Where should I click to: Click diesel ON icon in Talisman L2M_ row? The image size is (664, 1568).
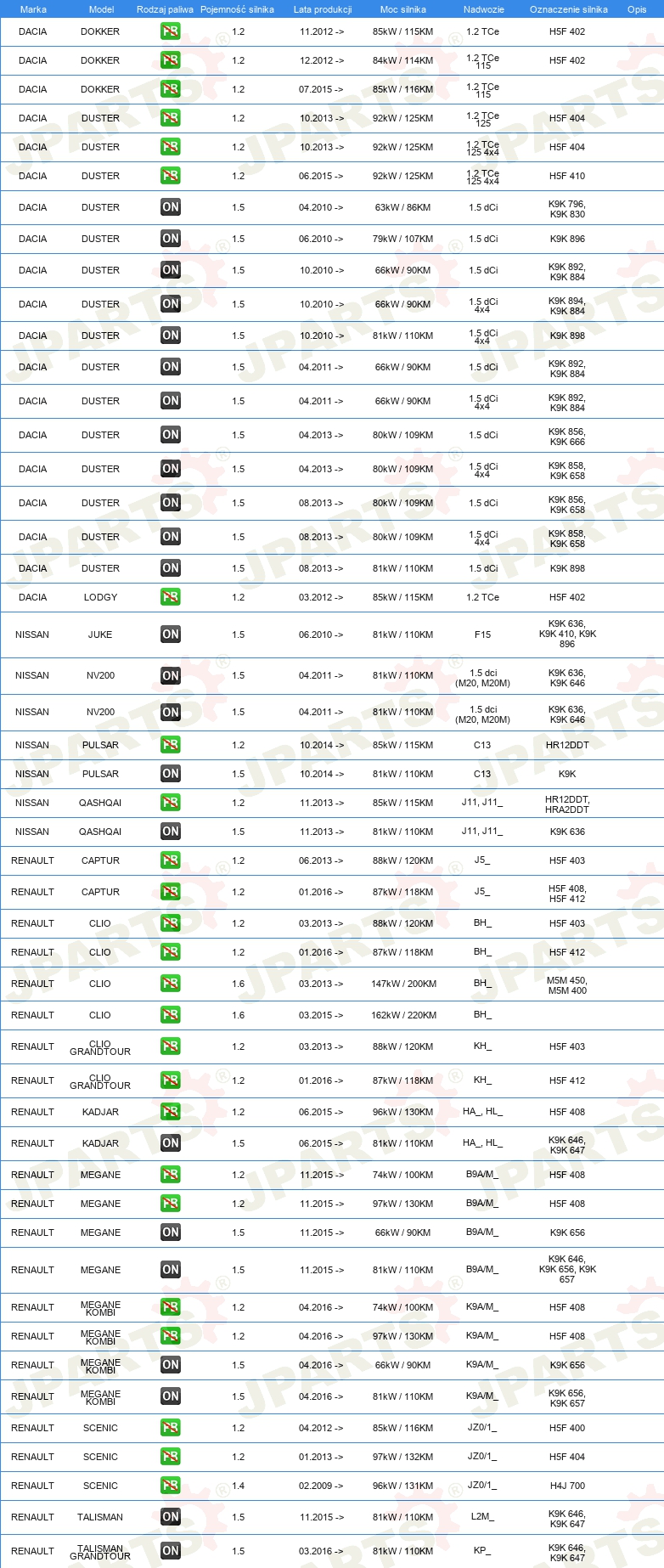click(x=170, y=1517)
